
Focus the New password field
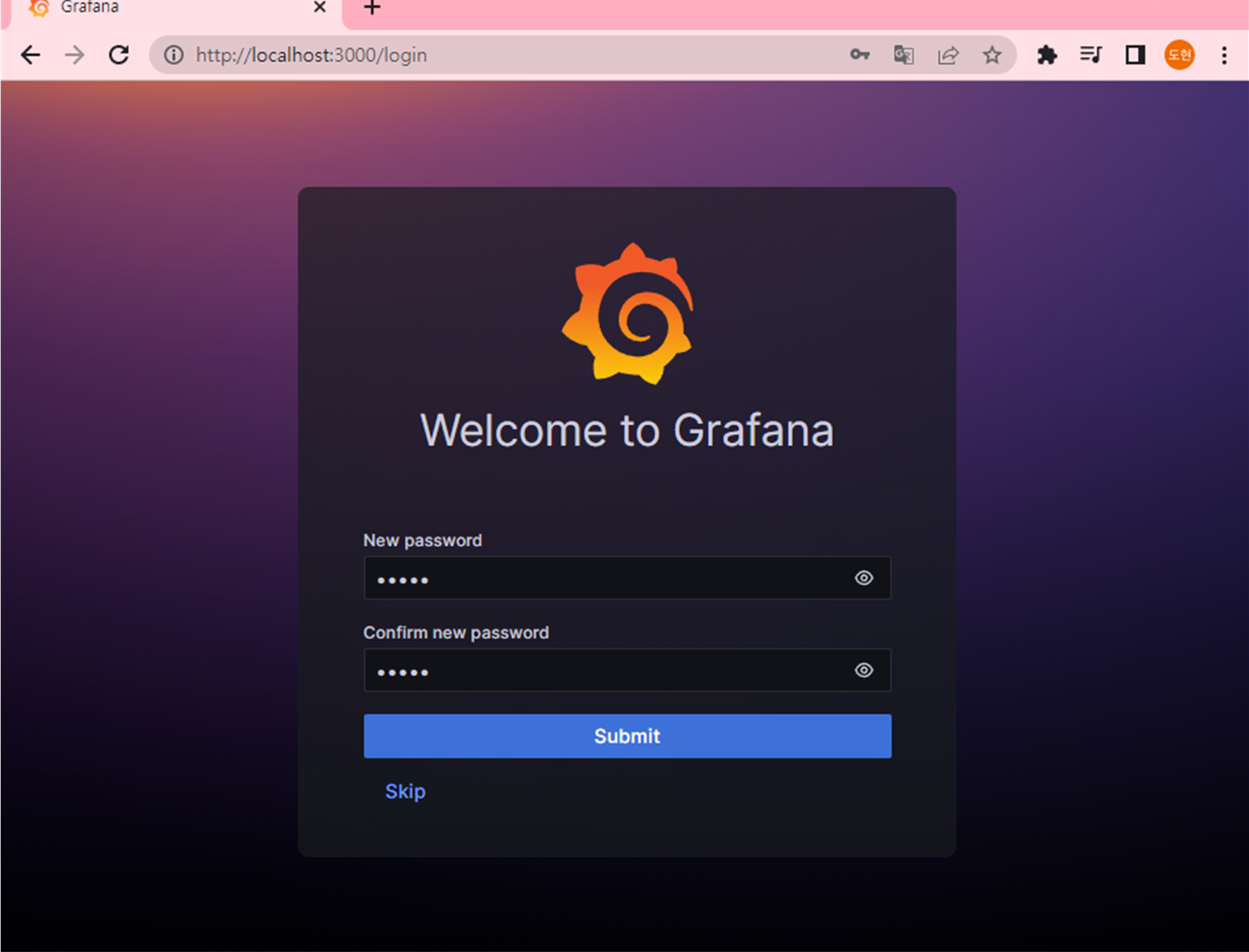[x=605, y=578]
